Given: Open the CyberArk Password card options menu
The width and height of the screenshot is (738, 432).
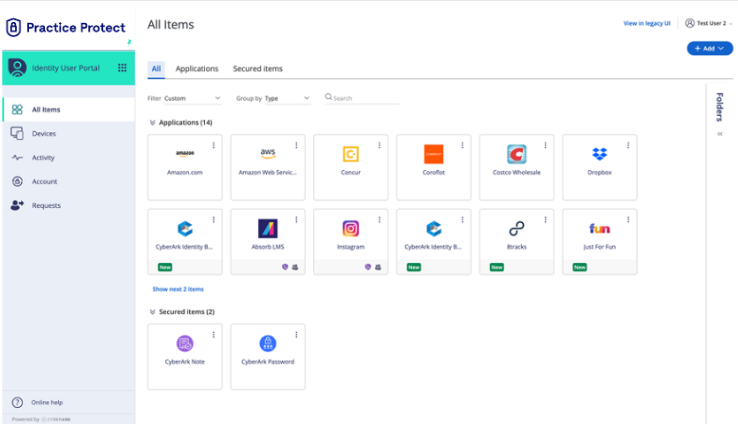Looking at the screenshot, I should (297, 335).
